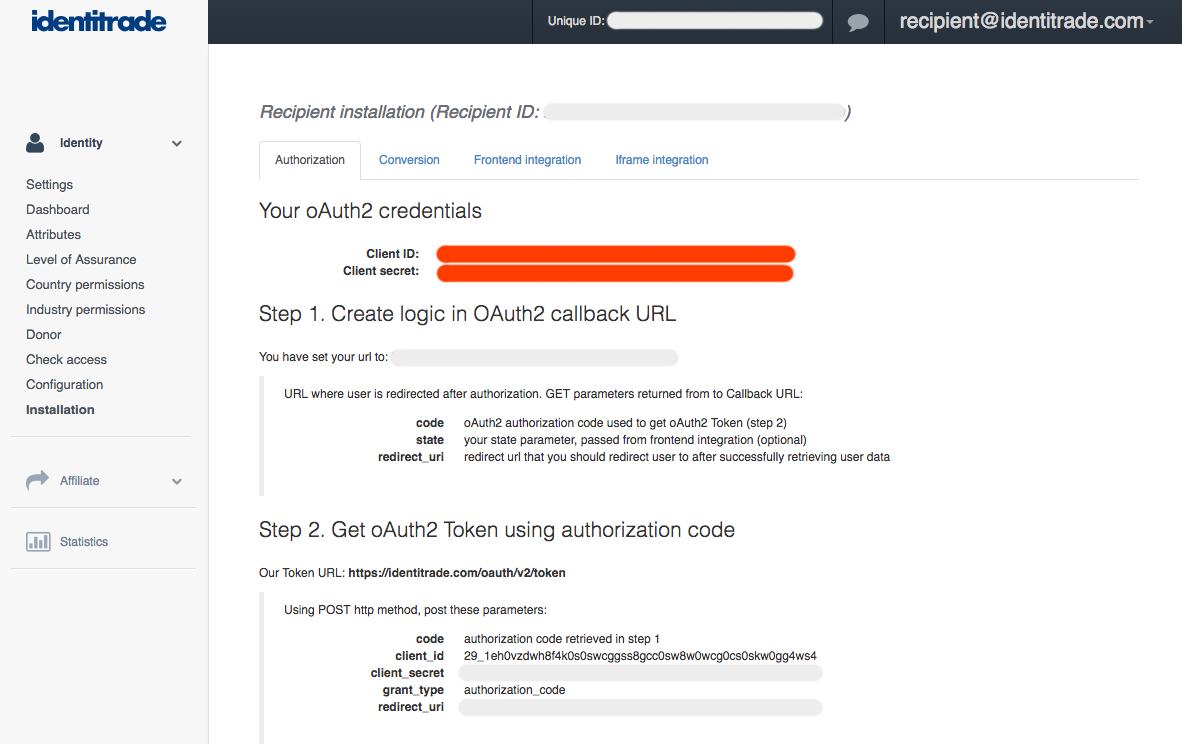Select the Authorization tab
1182x744 pixels.
pos(310,160)
